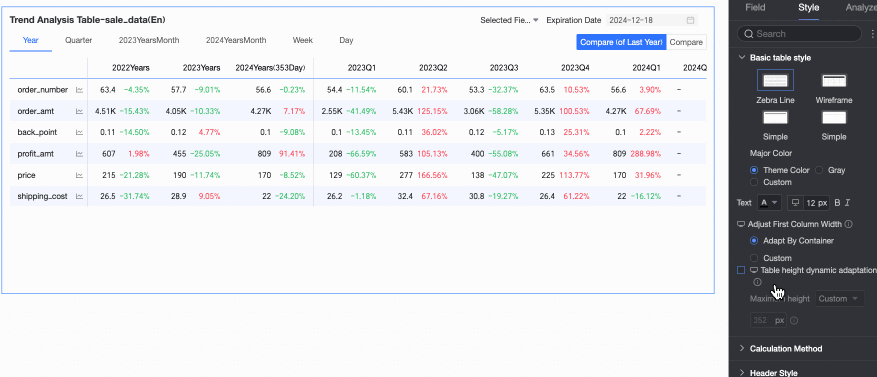Image resolution: width=877 pixels, height=377 pixels.
Task: Toggle italic text formatting
Action: 847,203
